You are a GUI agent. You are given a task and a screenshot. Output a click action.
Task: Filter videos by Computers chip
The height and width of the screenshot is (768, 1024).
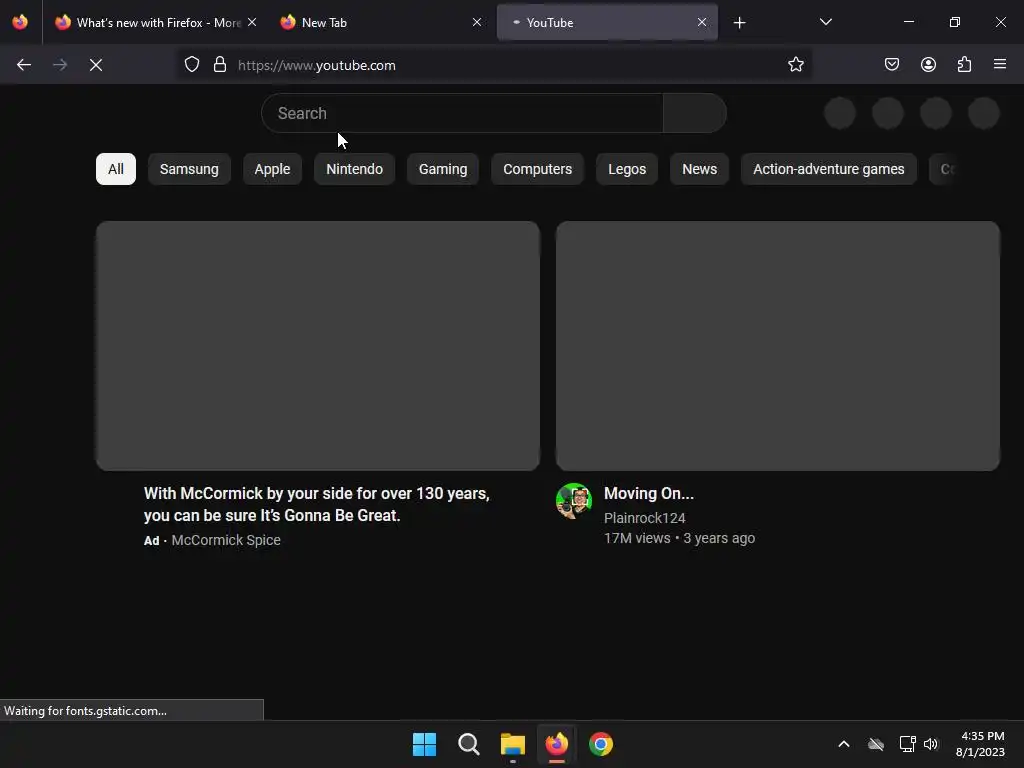click(537, 169)
